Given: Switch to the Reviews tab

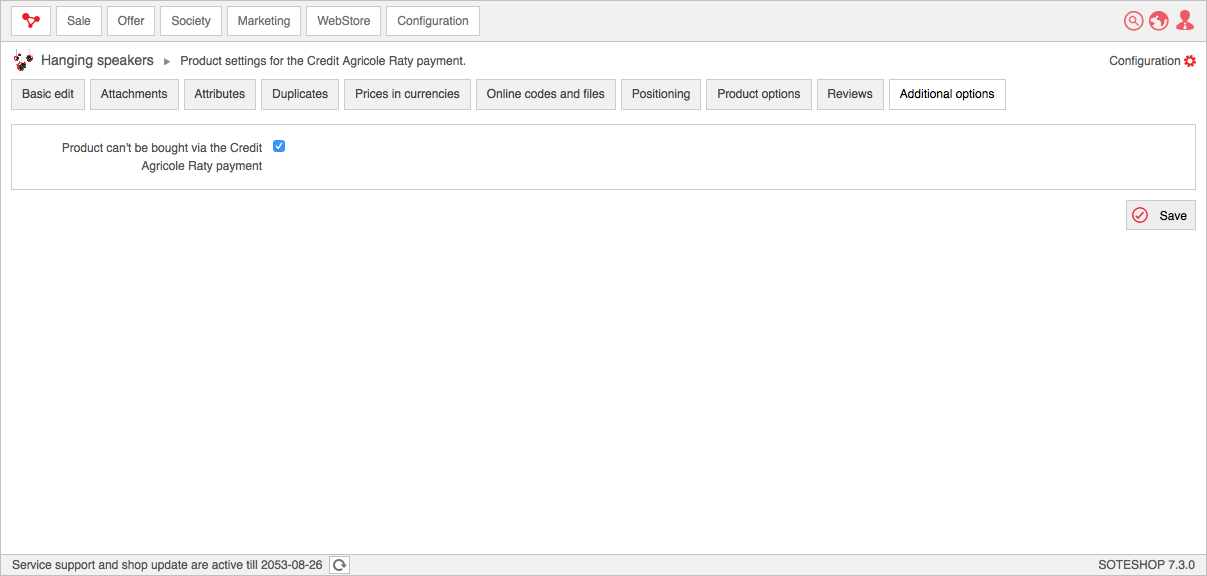Looking at the screenshot, I should coord(850,94).
